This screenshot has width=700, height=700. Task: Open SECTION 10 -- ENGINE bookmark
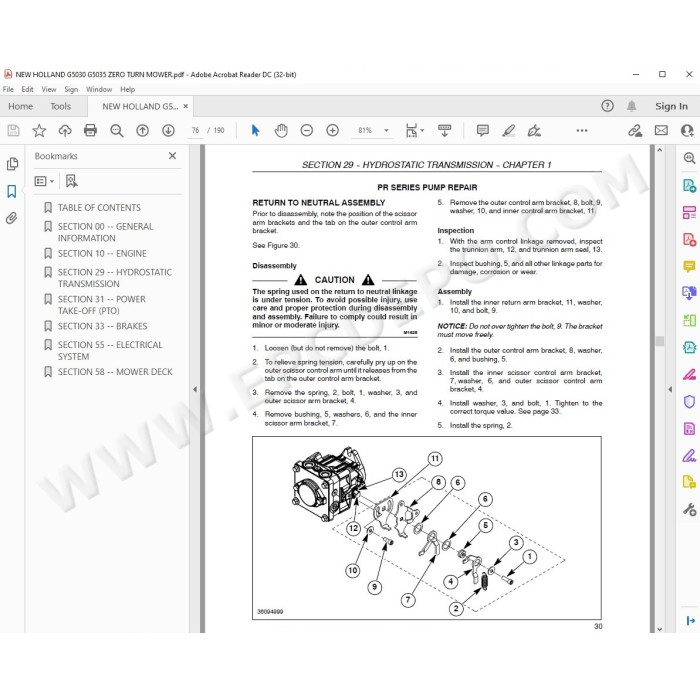(x=102, y=254)
